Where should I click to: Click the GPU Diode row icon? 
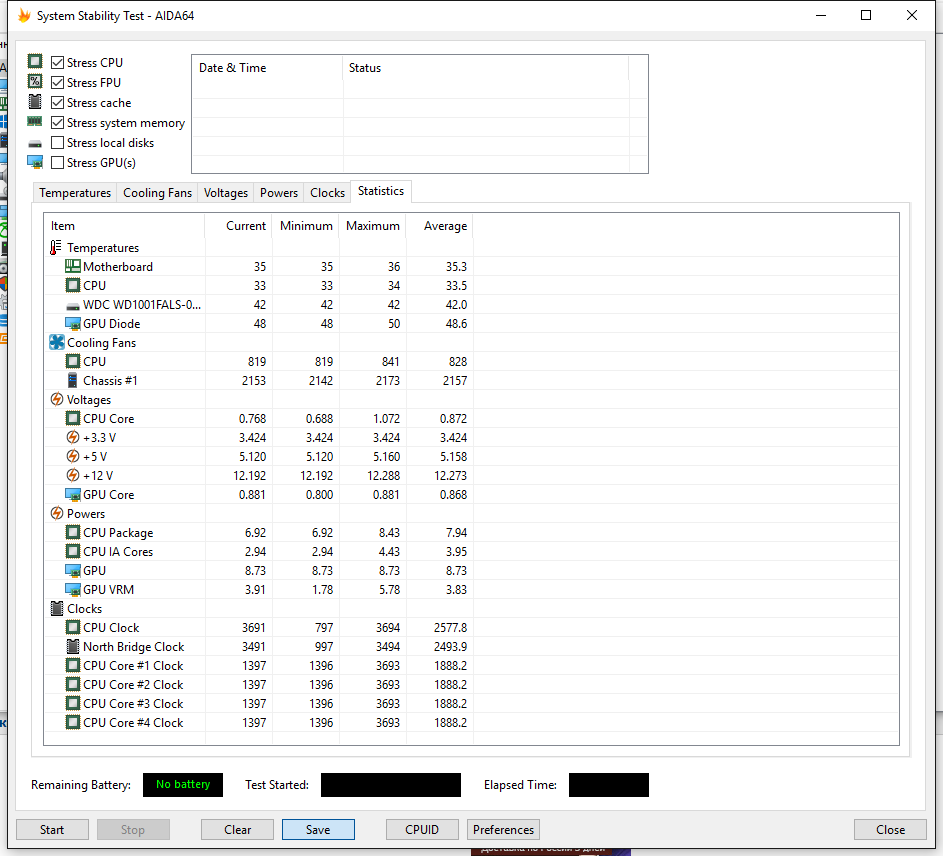click(x=73, y=324)
